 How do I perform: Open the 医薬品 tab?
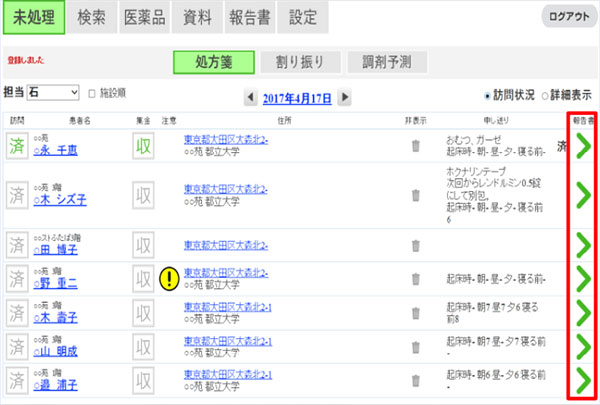tap(145, 19)
